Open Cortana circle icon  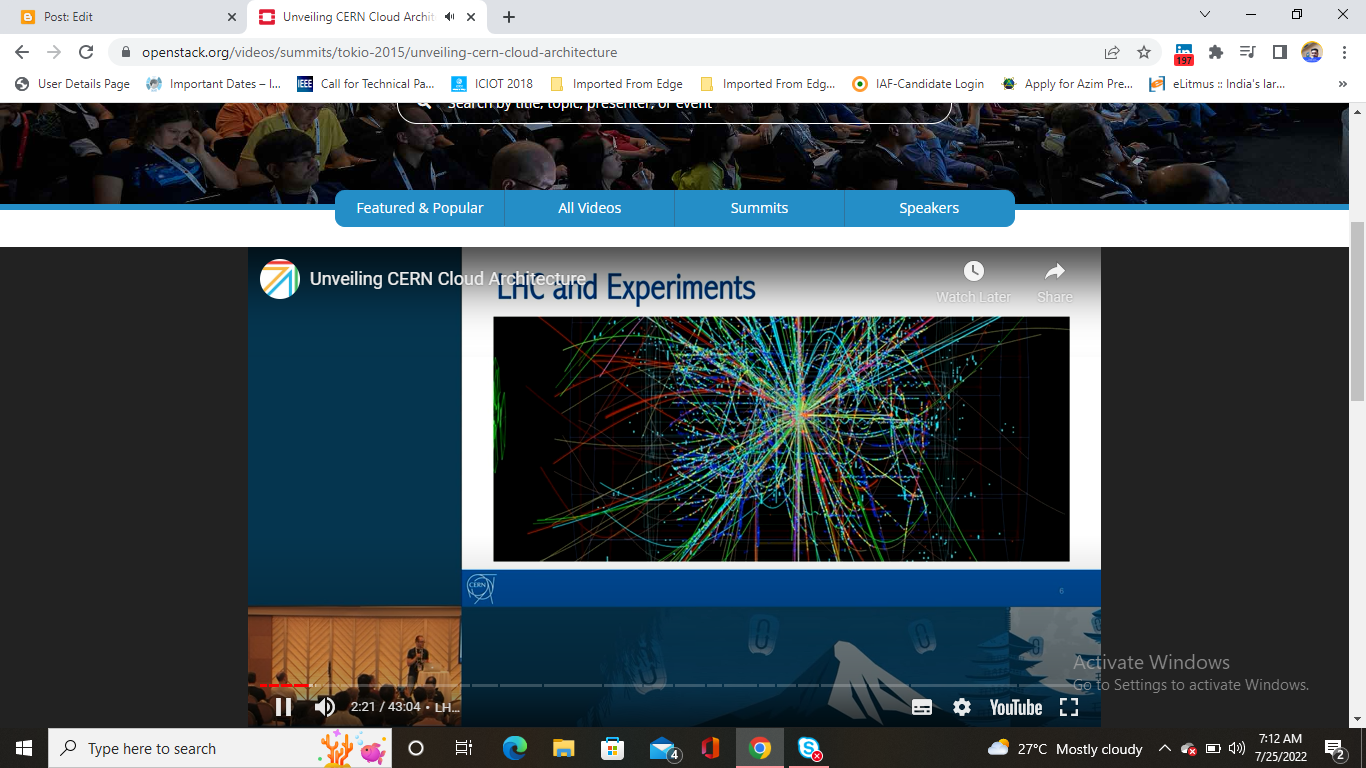tap(416, 748)
